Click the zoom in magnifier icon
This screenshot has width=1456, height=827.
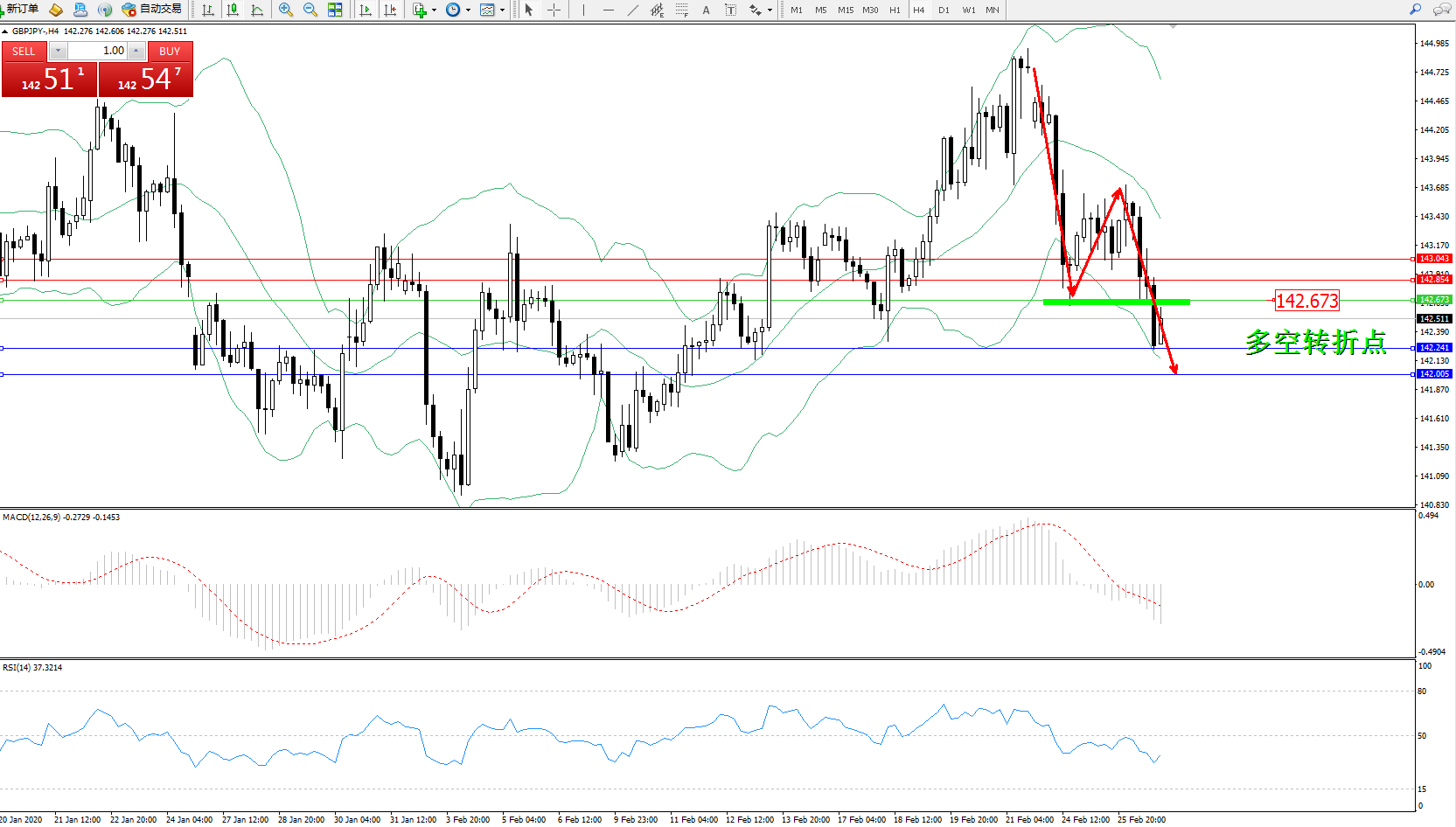285,10
